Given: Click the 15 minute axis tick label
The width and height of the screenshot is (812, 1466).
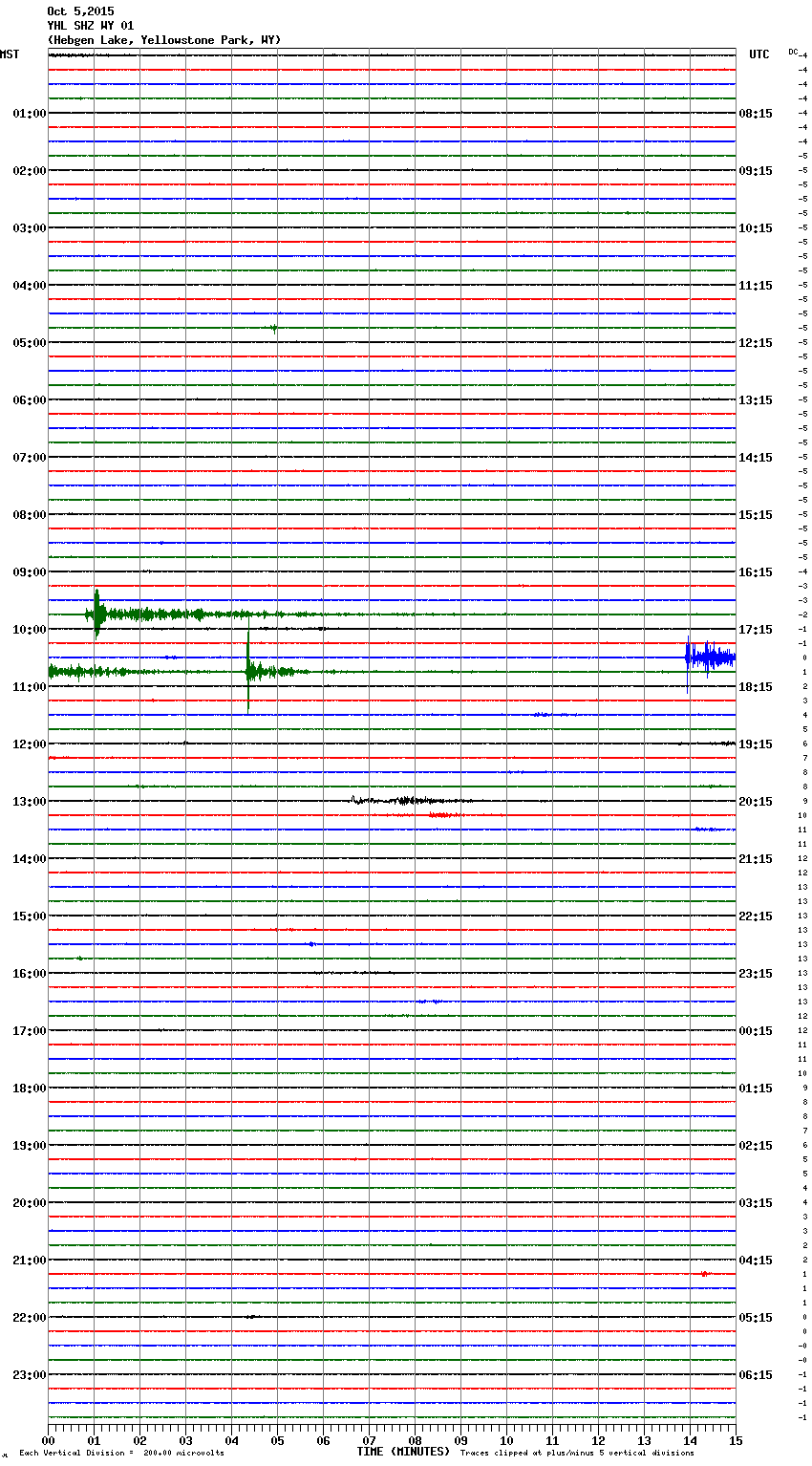Looking at the screenshot, I should click(736, 1440).
